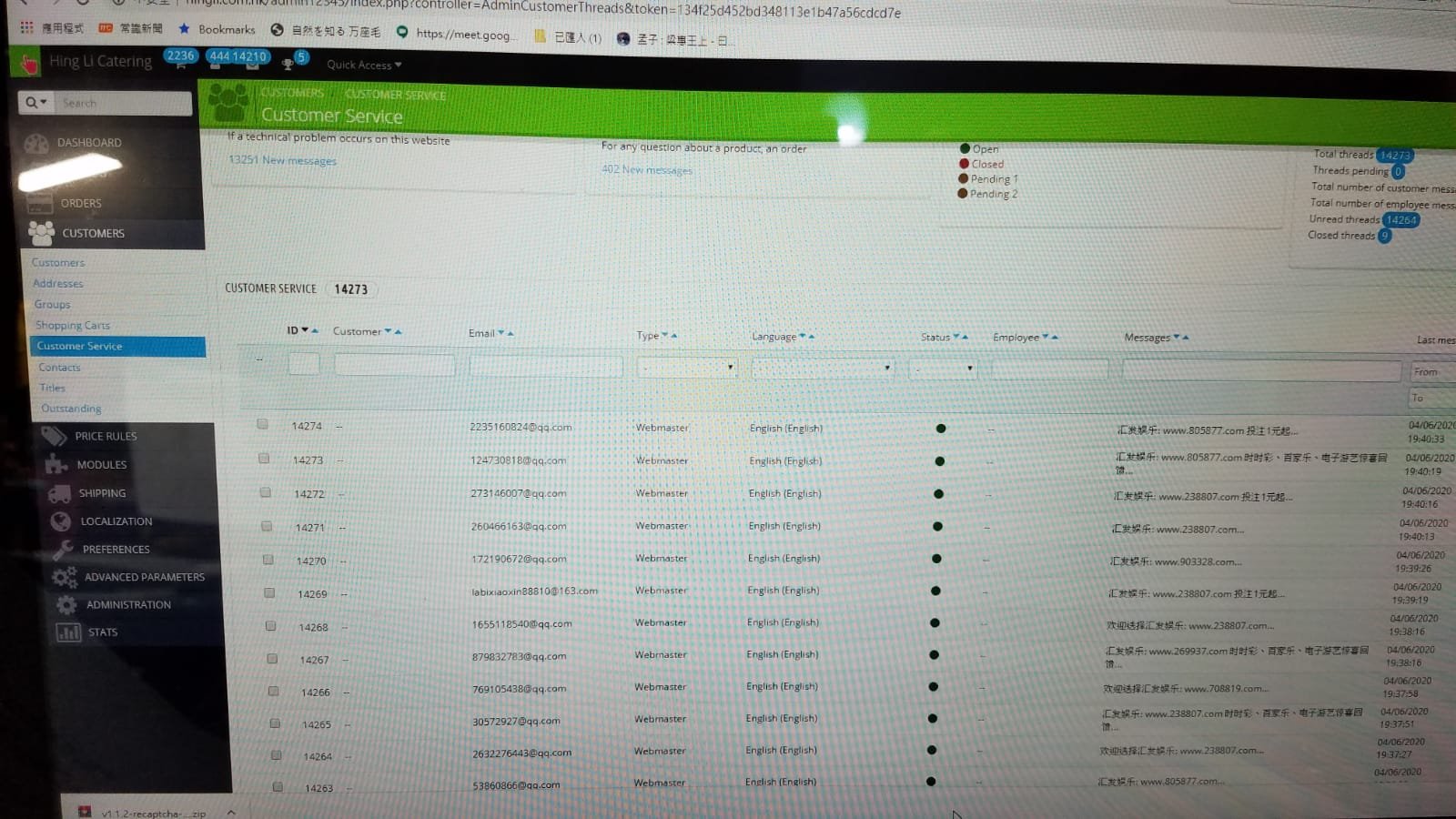The height and width of the screenshot is (819, 1456).
Task: Focus the From date filter field
Action: click(1433, 372)
